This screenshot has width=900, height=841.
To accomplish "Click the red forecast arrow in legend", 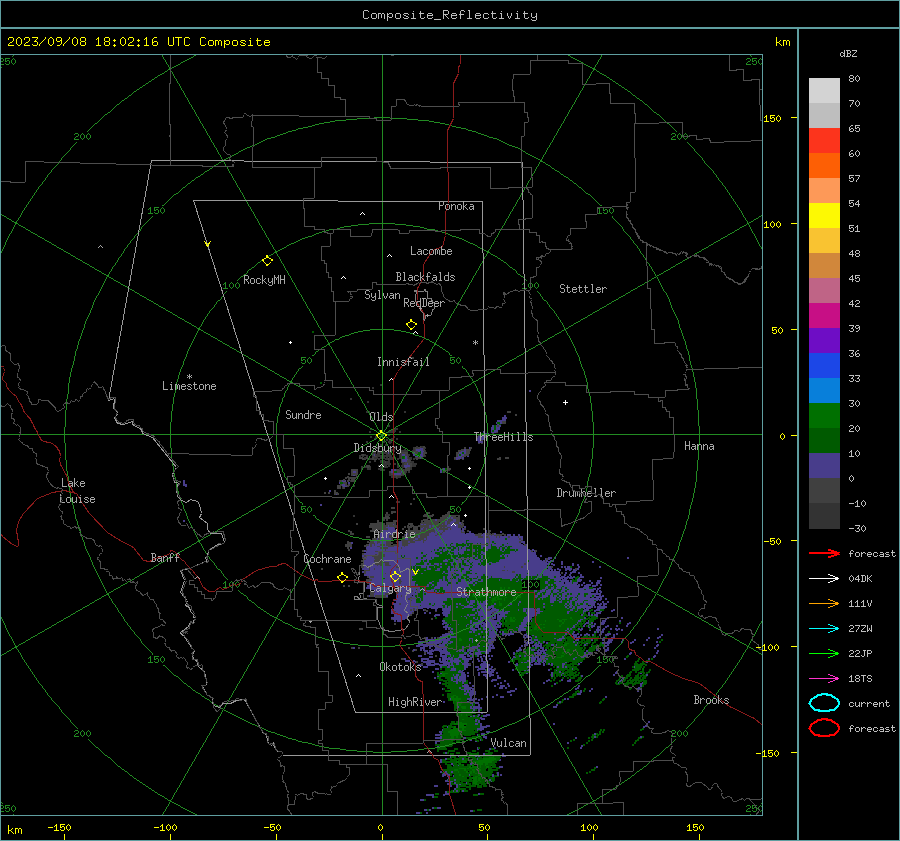I will coord(824,553).
